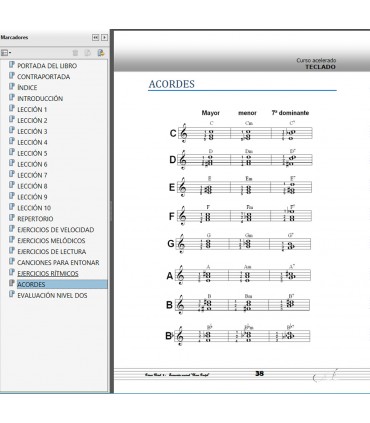370x423 pixels.
Task: Click the new bookmark icon
Action: pos(88,53)
